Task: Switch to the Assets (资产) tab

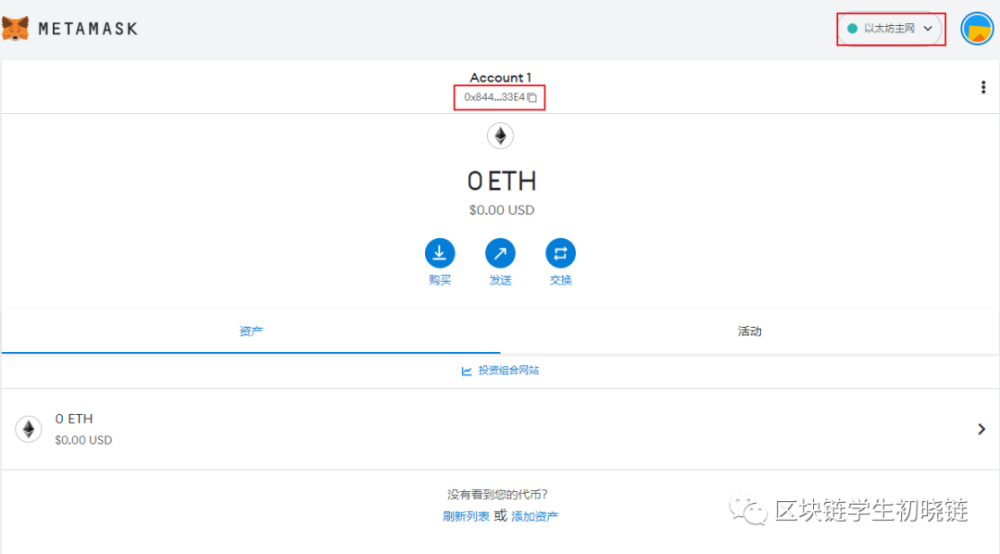Action: tap(251, 332)
